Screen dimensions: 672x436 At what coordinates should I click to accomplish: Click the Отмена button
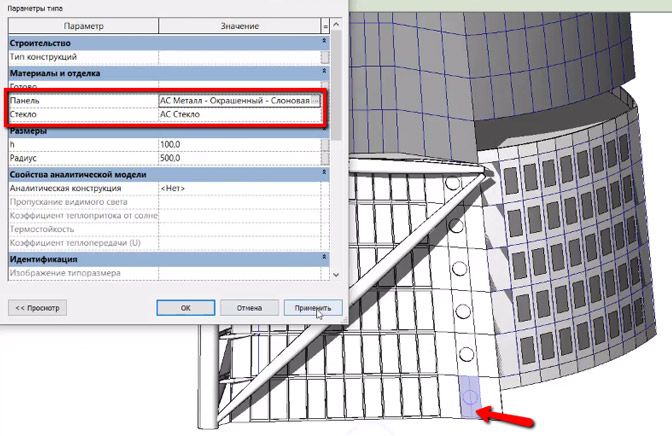coord(249,308)
